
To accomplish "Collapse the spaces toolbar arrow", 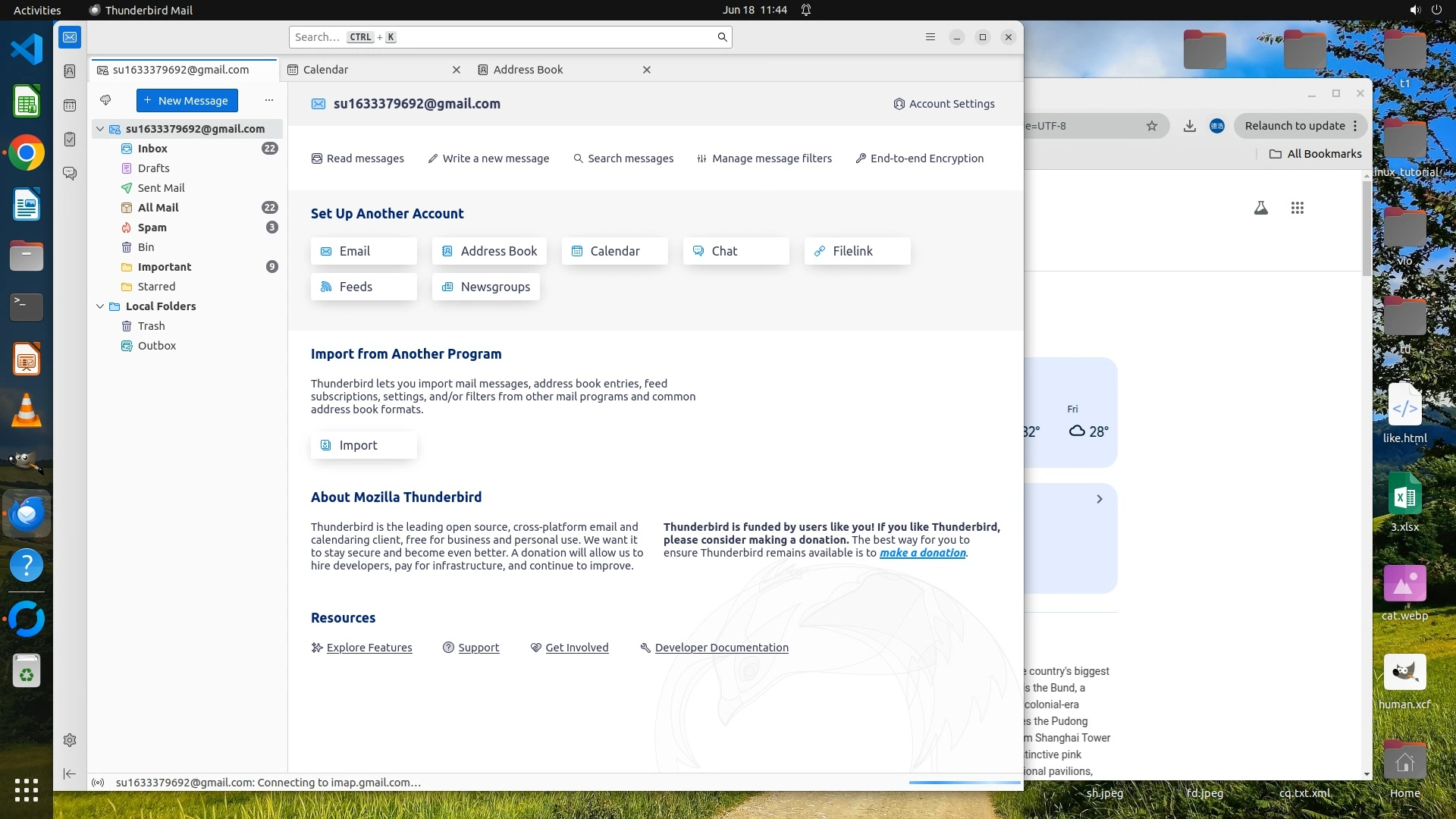I will pos(70,773).
